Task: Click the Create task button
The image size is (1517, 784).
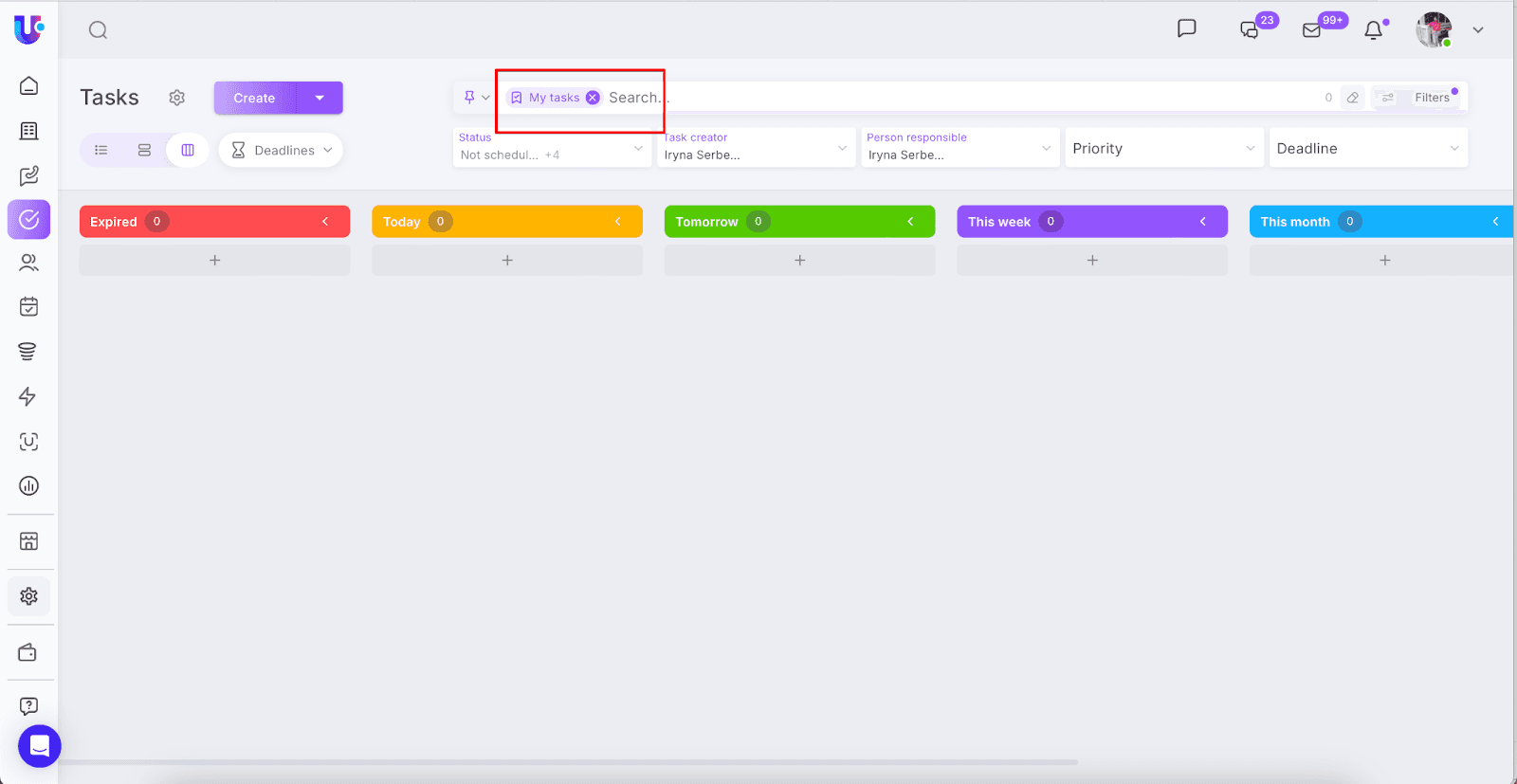Action: tap(254, 98)
